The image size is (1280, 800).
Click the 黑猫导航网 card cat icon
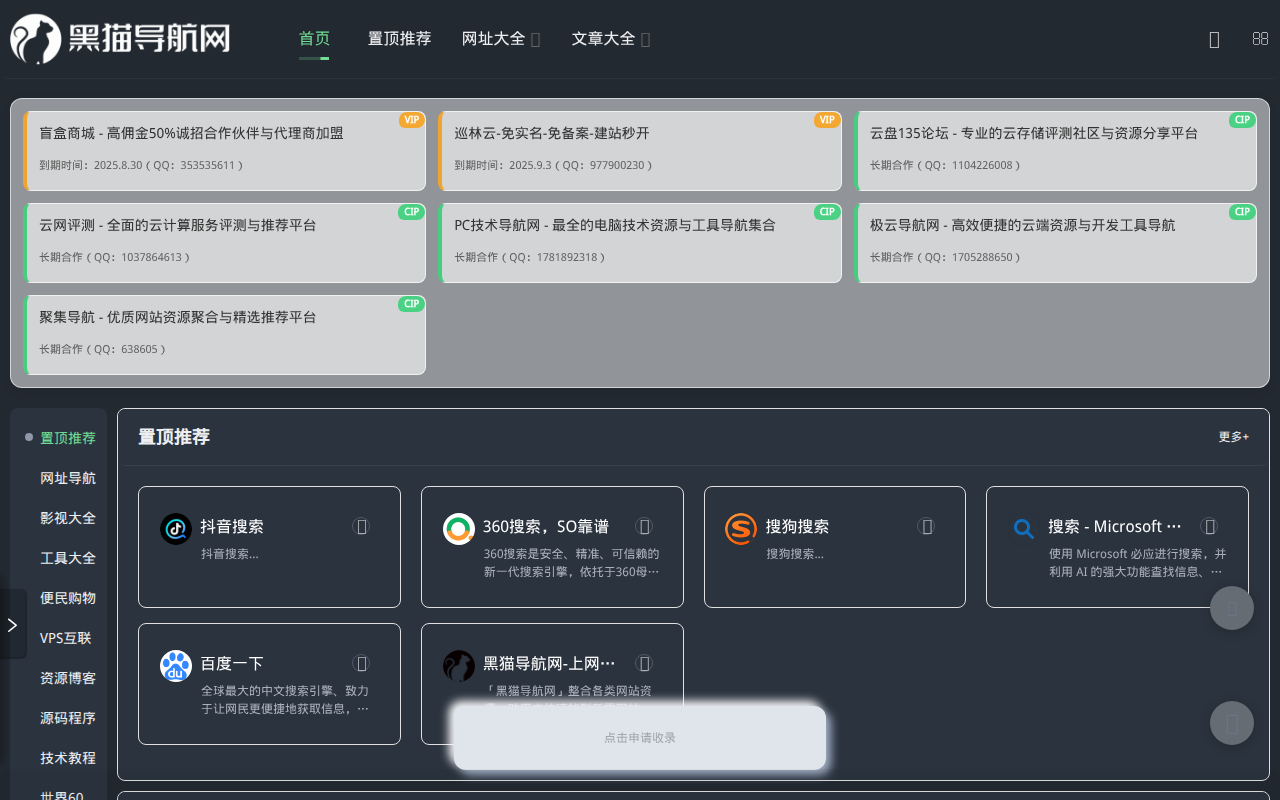point(459,666)
